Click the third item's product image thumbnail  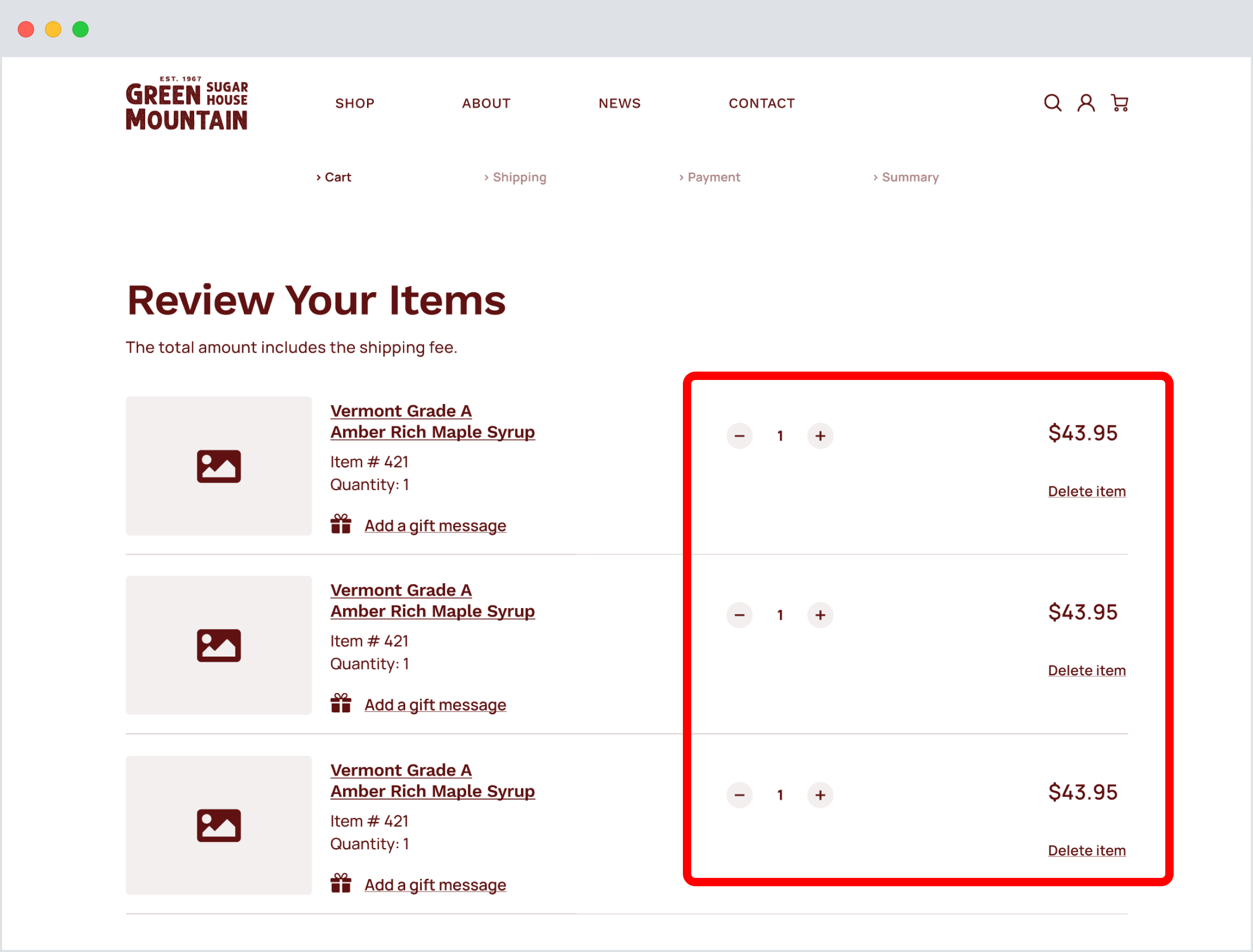[x=219, y=825]
